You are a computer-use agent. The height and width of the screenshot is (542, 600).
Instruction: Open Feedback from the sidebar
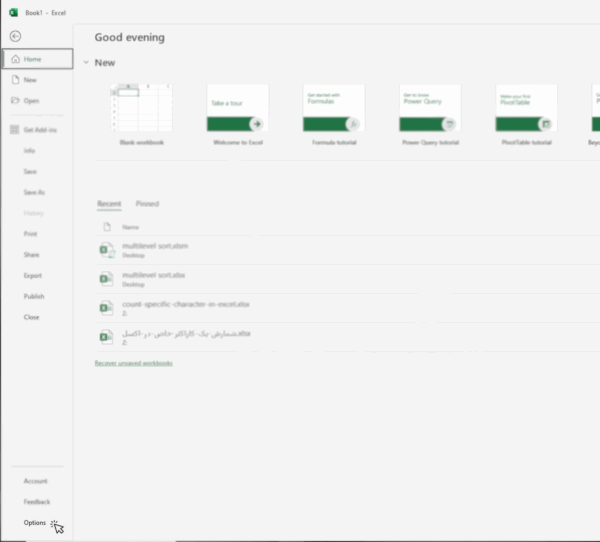(38, 501)
